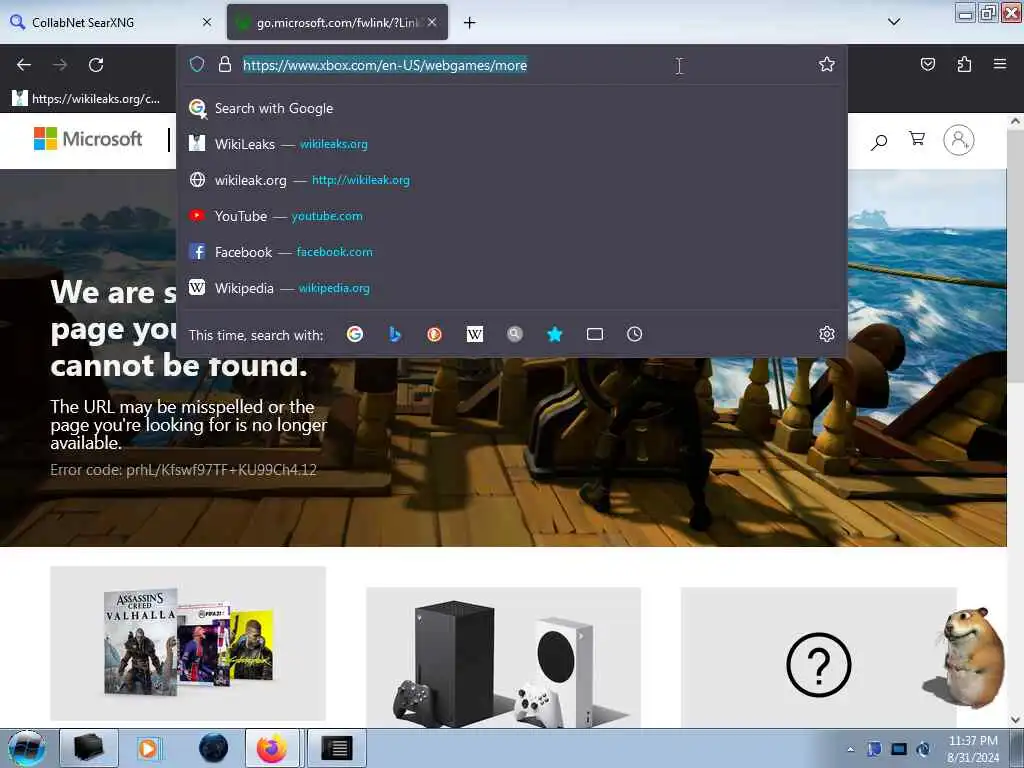Search this time with Bing icon
Screen dimensions: 1024x768
(394, 334)
